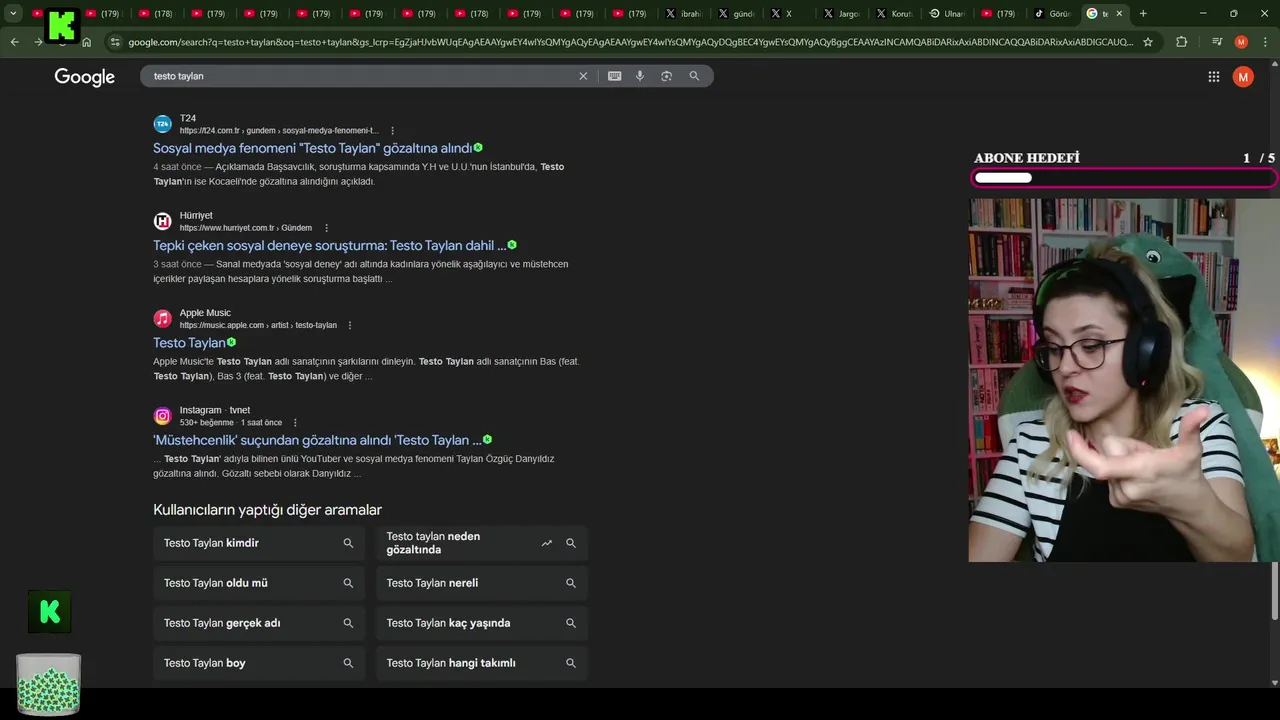Open the media controls icon in toolbar
Image resolution: width=1280 pixels, height=720 pixels.
[1216, 42]
